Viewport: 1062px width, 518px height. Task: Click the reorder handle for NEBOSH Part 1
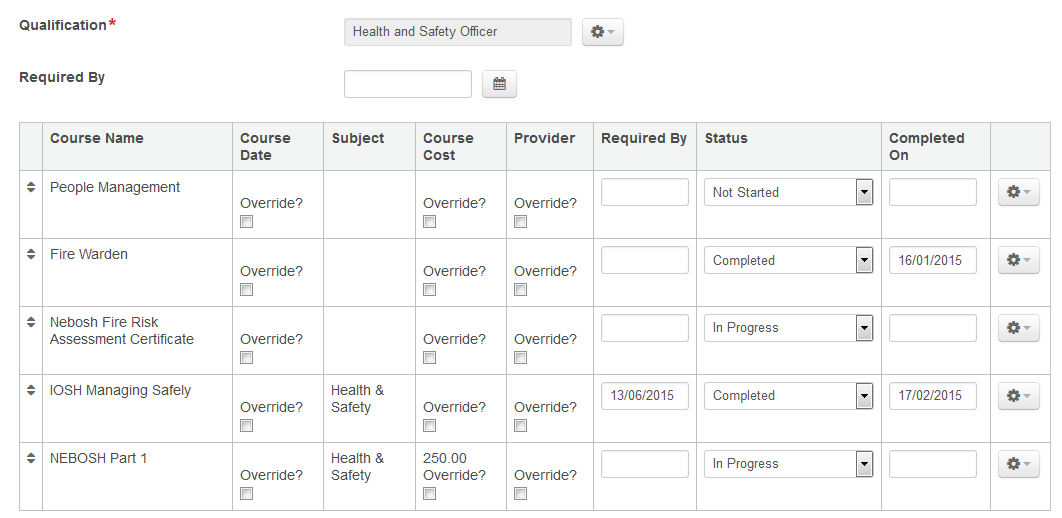tap(31, 458)
